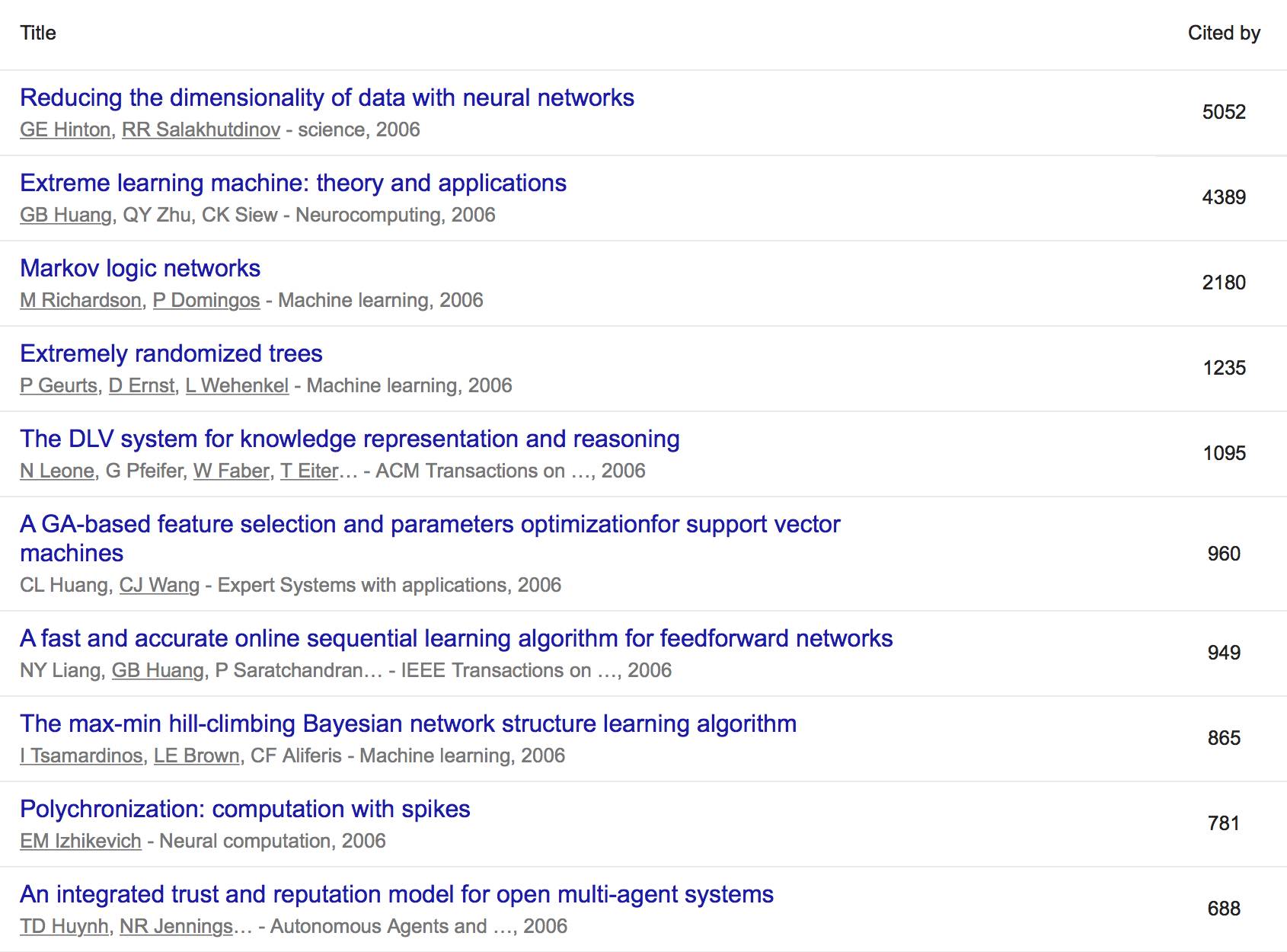
Task: Open the 'Markov logic networks' article
Action: point(140,269)
